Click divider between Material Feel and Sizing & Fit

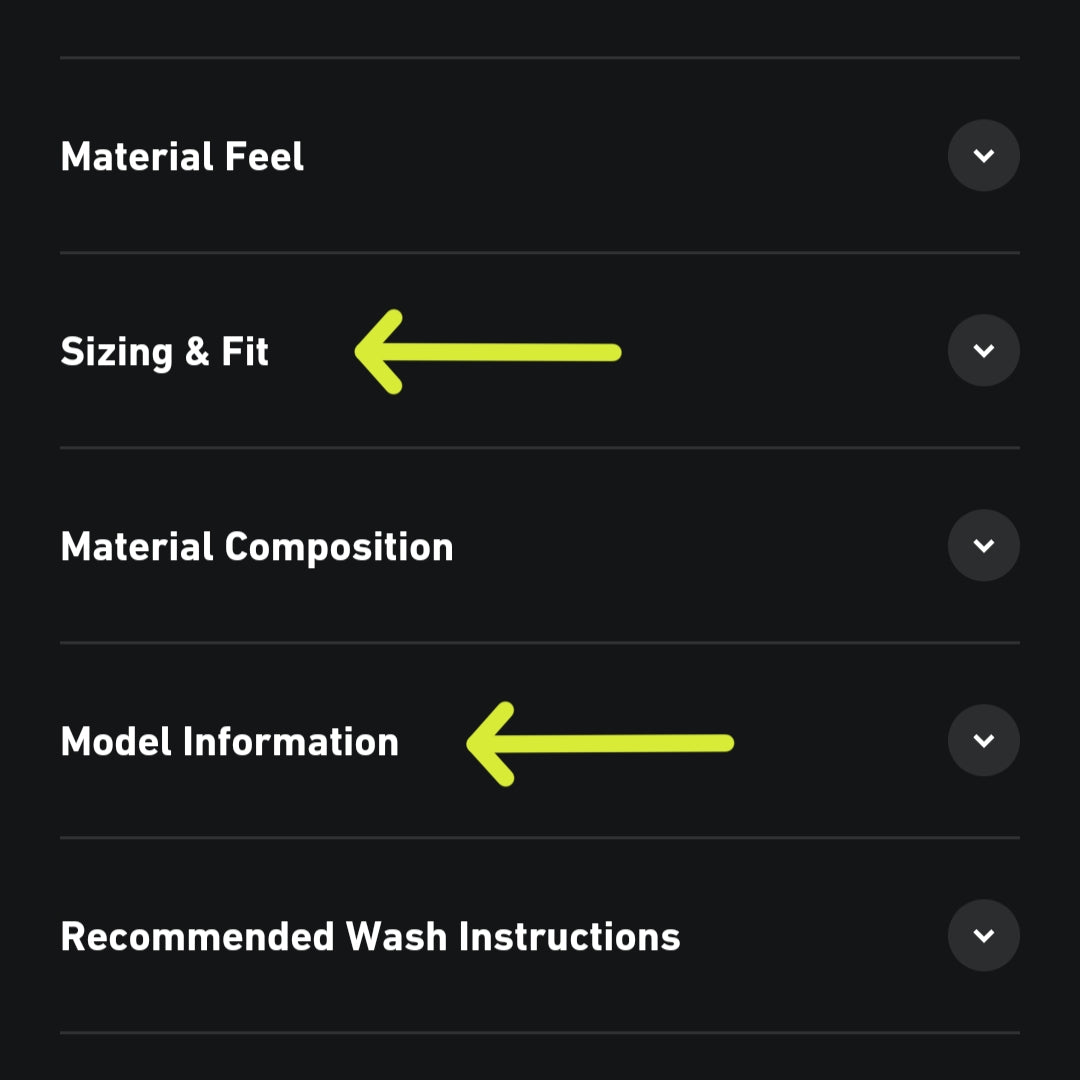[x=540, y=253]
